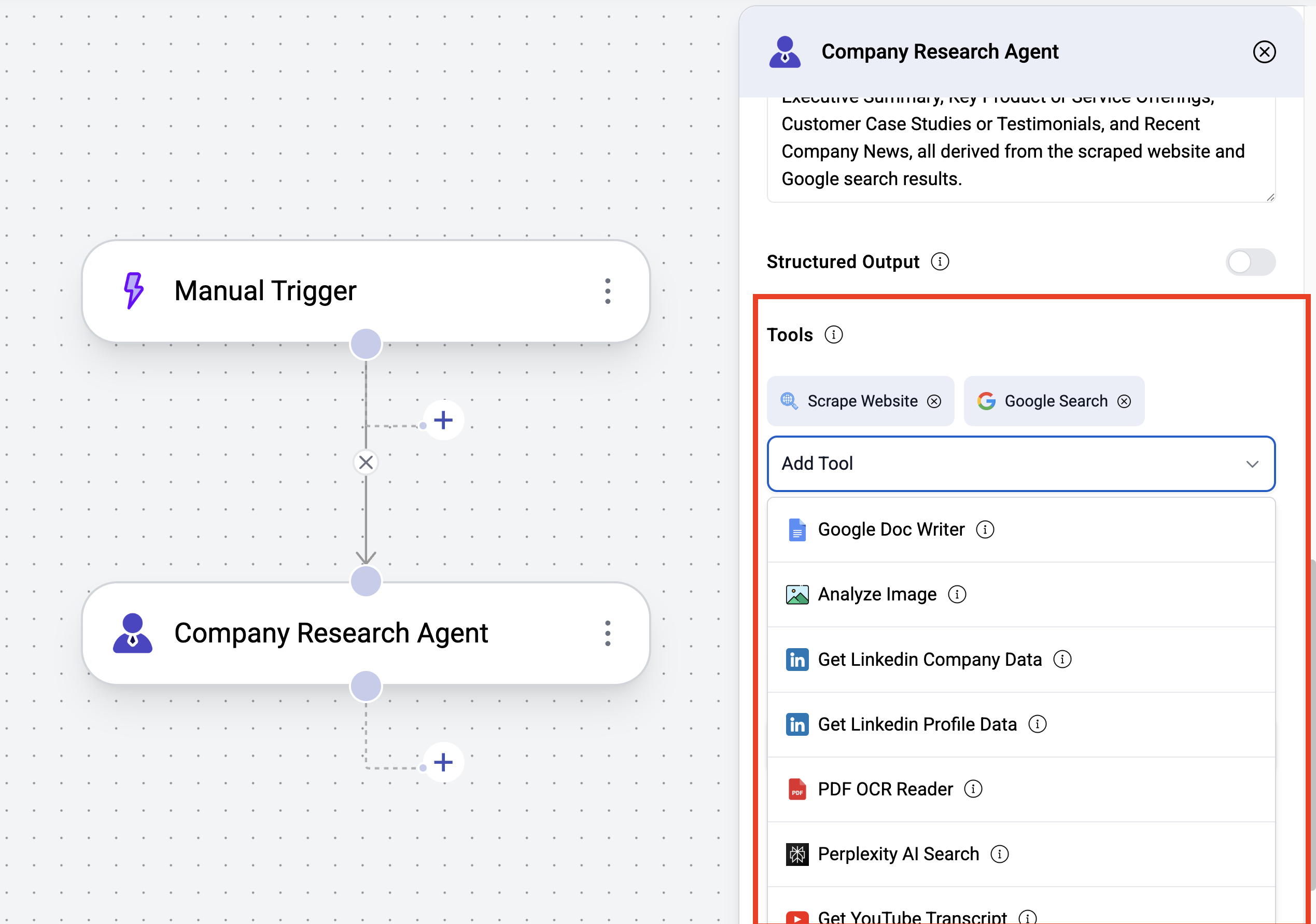Click the Manual Trigger lightning bolt icon
The width and height of the screenshot is (1316, 924).
[133, 290]
